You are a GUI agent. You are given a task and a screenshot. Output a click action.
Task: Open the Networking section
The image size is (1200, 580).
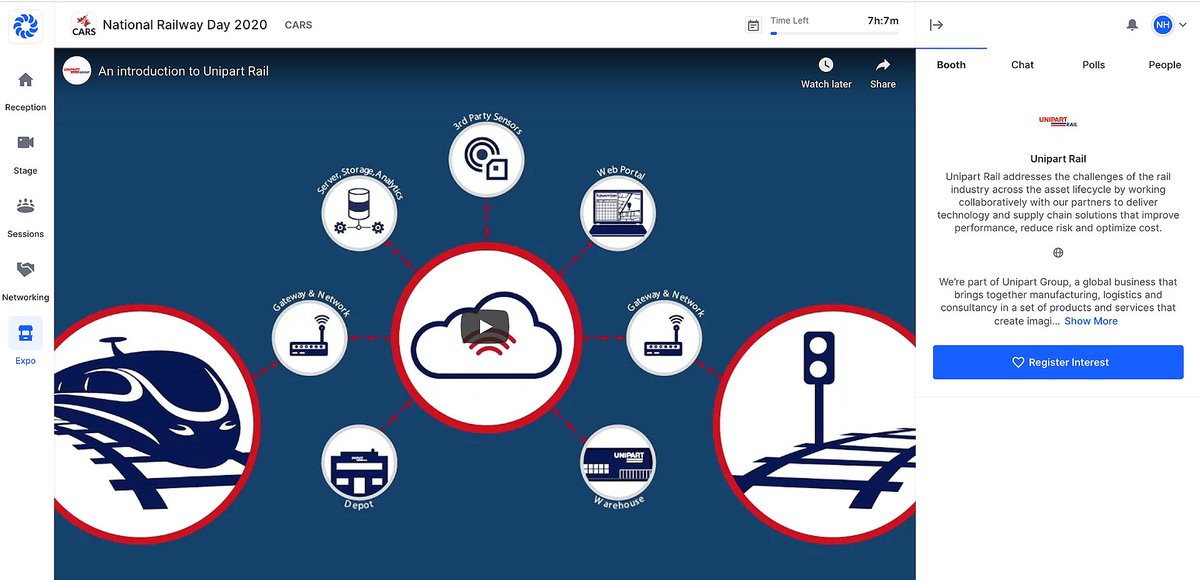[25, 281]
